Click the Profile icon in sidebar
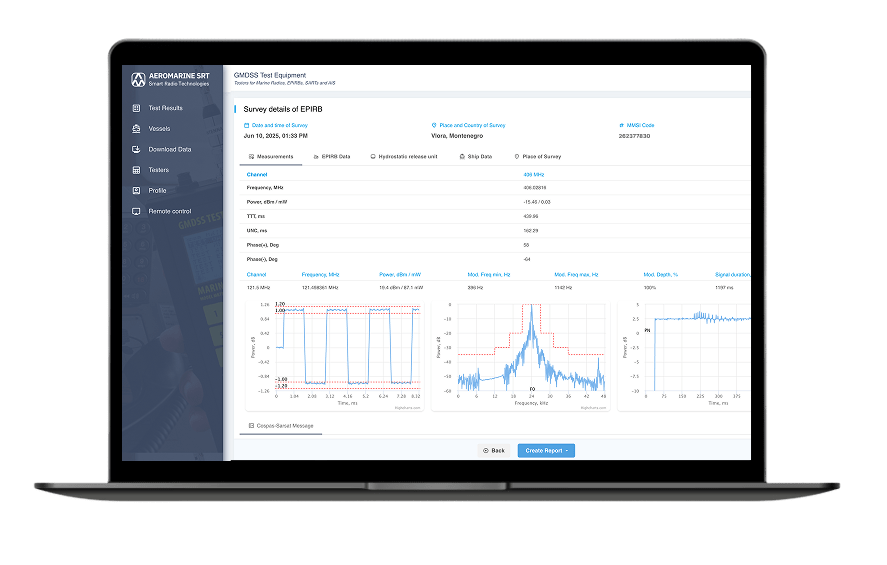 tap(136, 191)
